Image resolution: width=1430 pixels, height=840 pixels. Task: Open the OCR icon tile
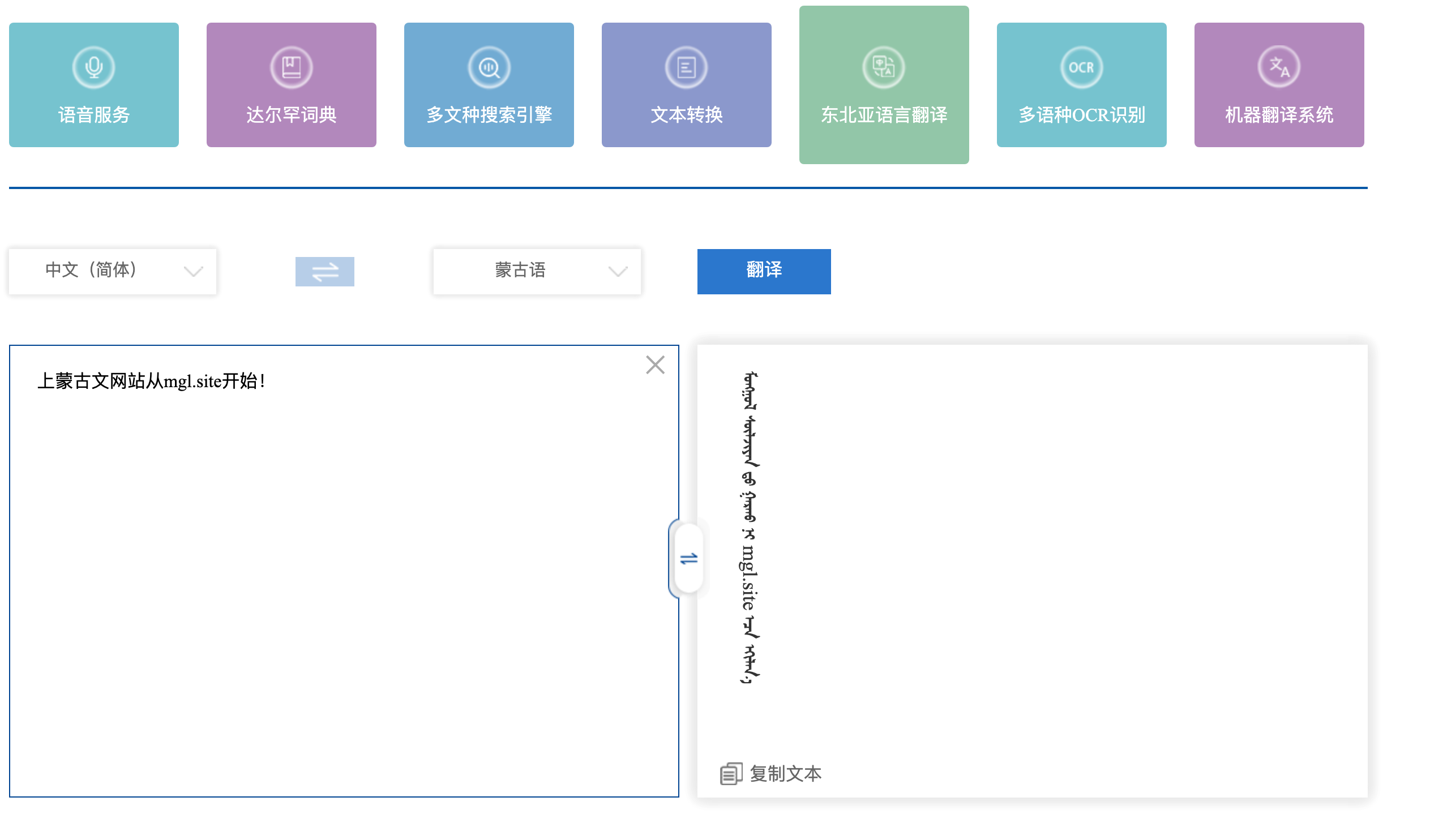pyautogui.click(x=1081, y=67)
